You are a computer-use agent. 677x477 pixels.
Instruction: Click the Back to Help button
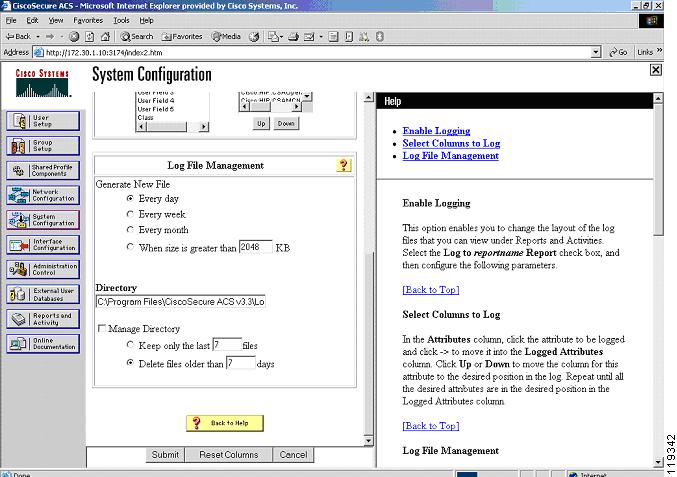click(225, 423)
